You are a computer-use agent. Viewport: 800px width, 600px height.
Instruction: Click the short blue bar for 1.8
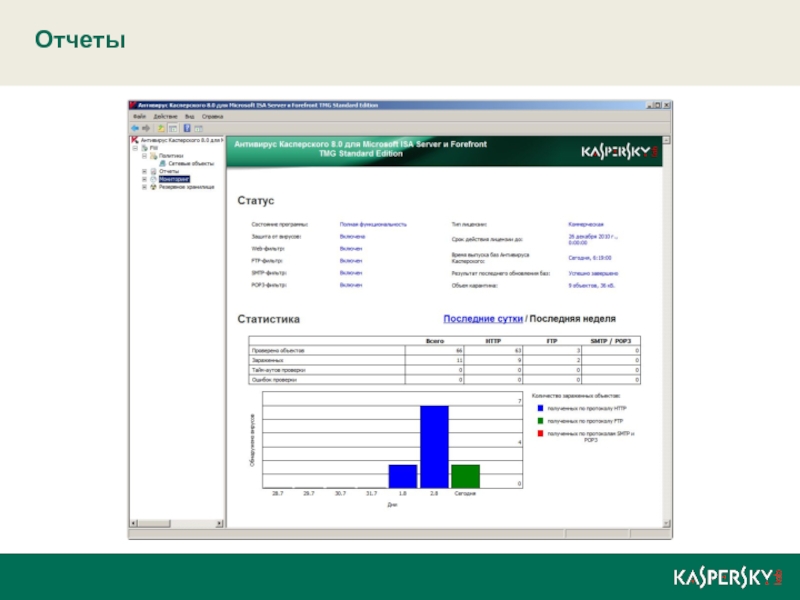[403, 477]
